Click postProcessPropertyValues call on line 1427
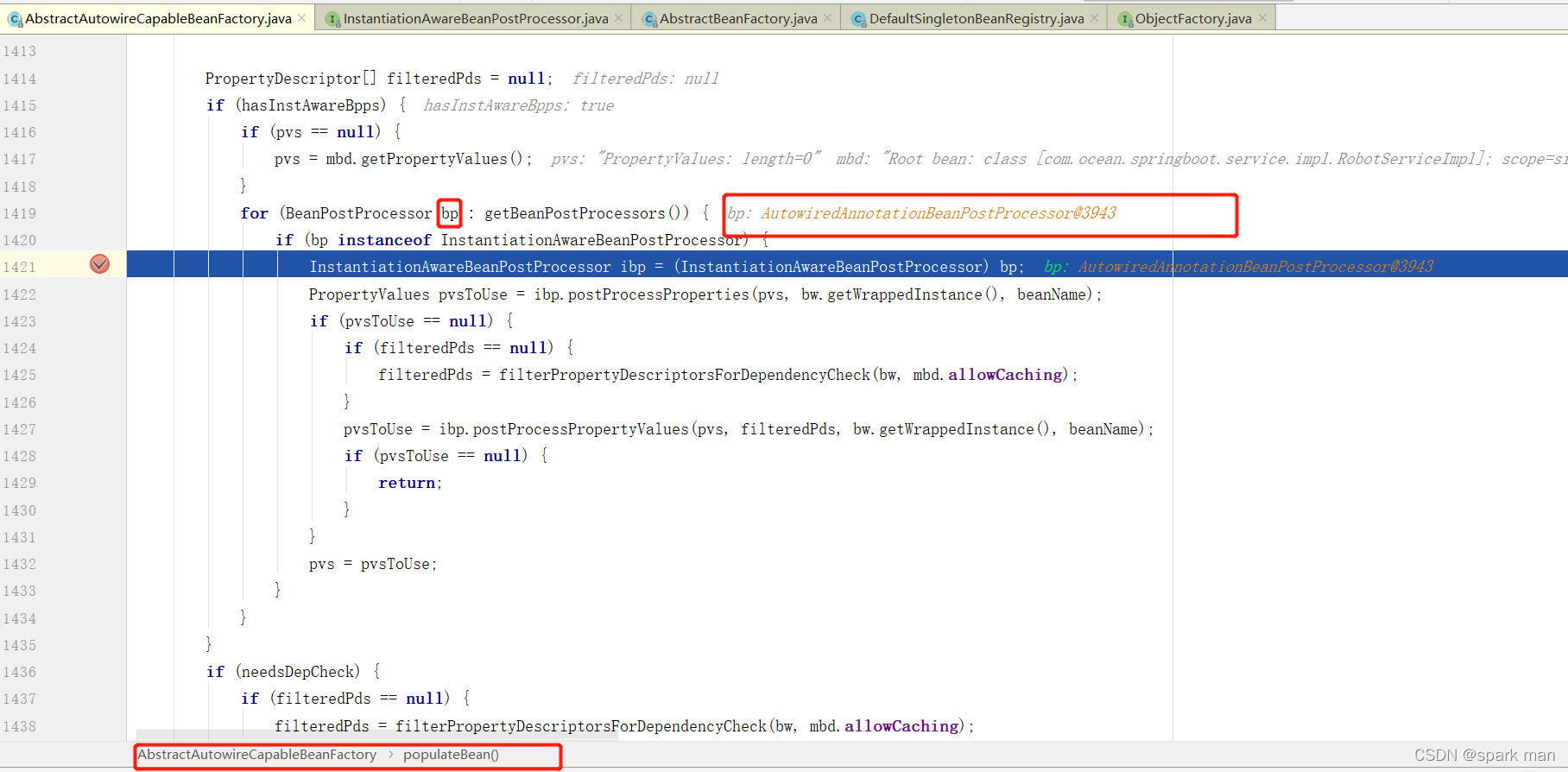This screenshot has height=772, width=1568. tap(581, 429)
